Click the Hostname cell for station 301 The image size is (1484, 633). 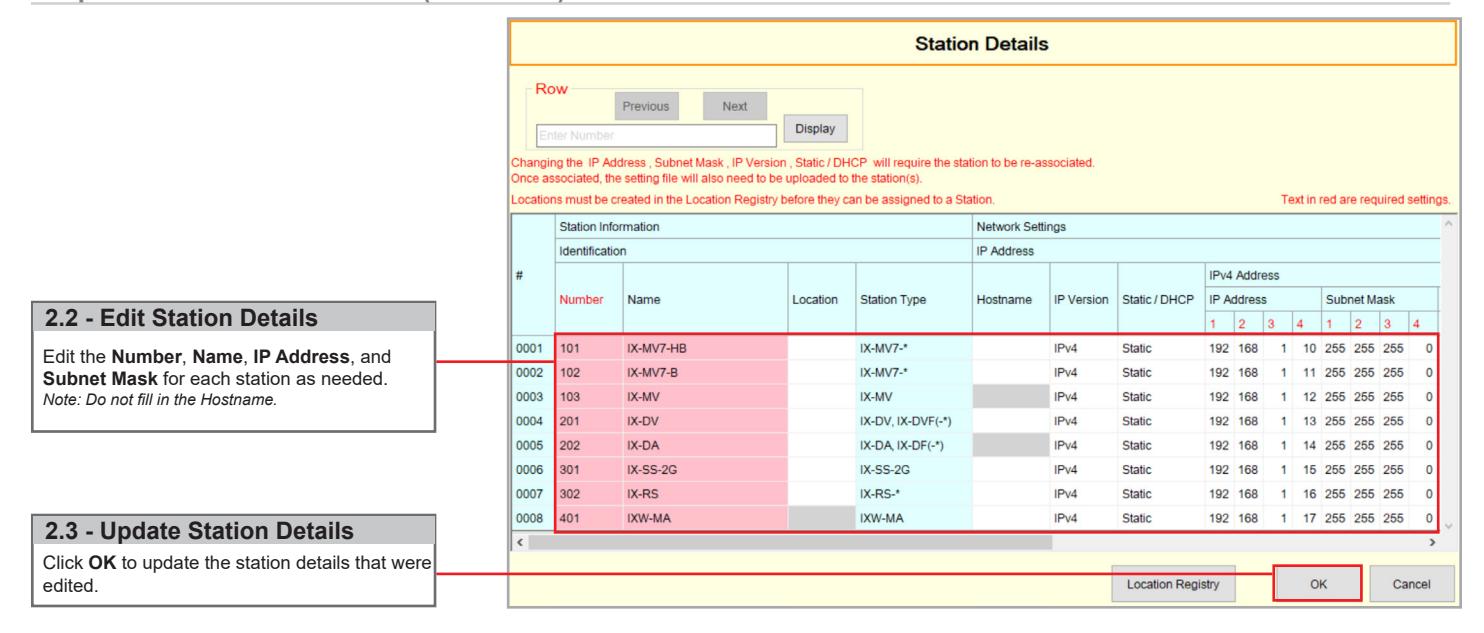pyautogui.click(x=1010, y=470)
